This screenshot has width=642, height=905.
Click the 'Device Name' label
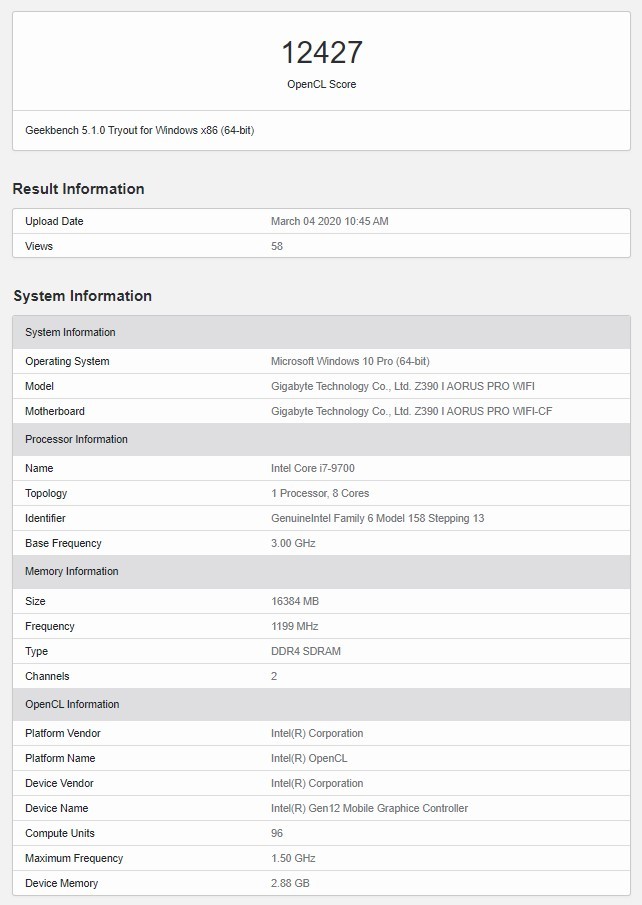coord(57,808)
